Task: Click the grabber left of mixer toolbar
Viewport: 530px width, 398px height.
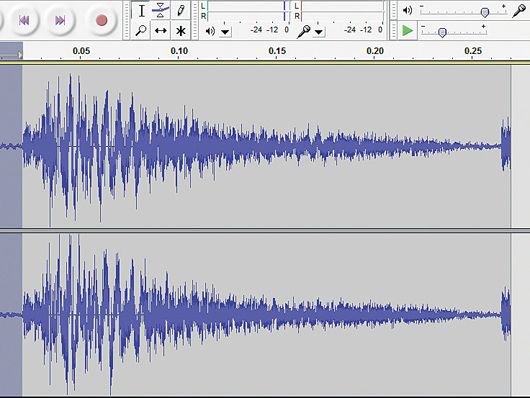Action: click(393, 10)
